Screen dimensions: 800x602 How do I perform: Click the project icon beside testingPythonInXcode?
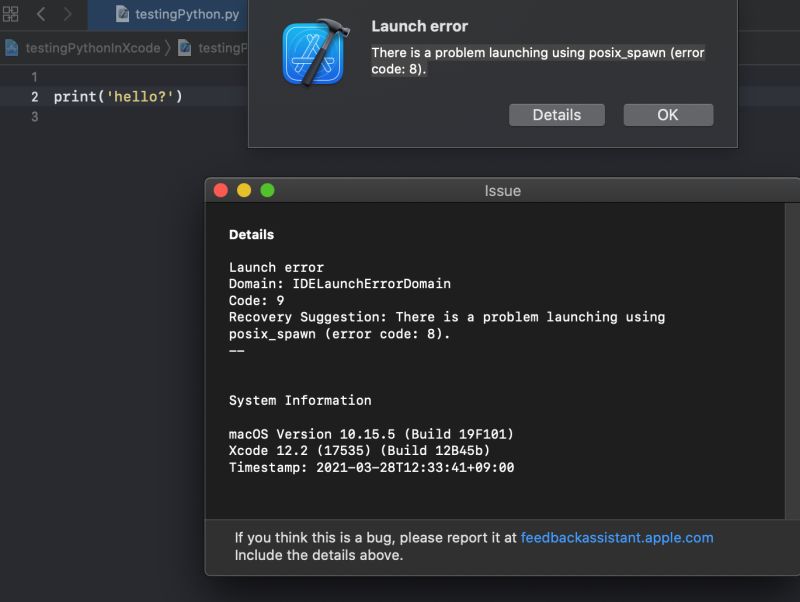point(10,47)
